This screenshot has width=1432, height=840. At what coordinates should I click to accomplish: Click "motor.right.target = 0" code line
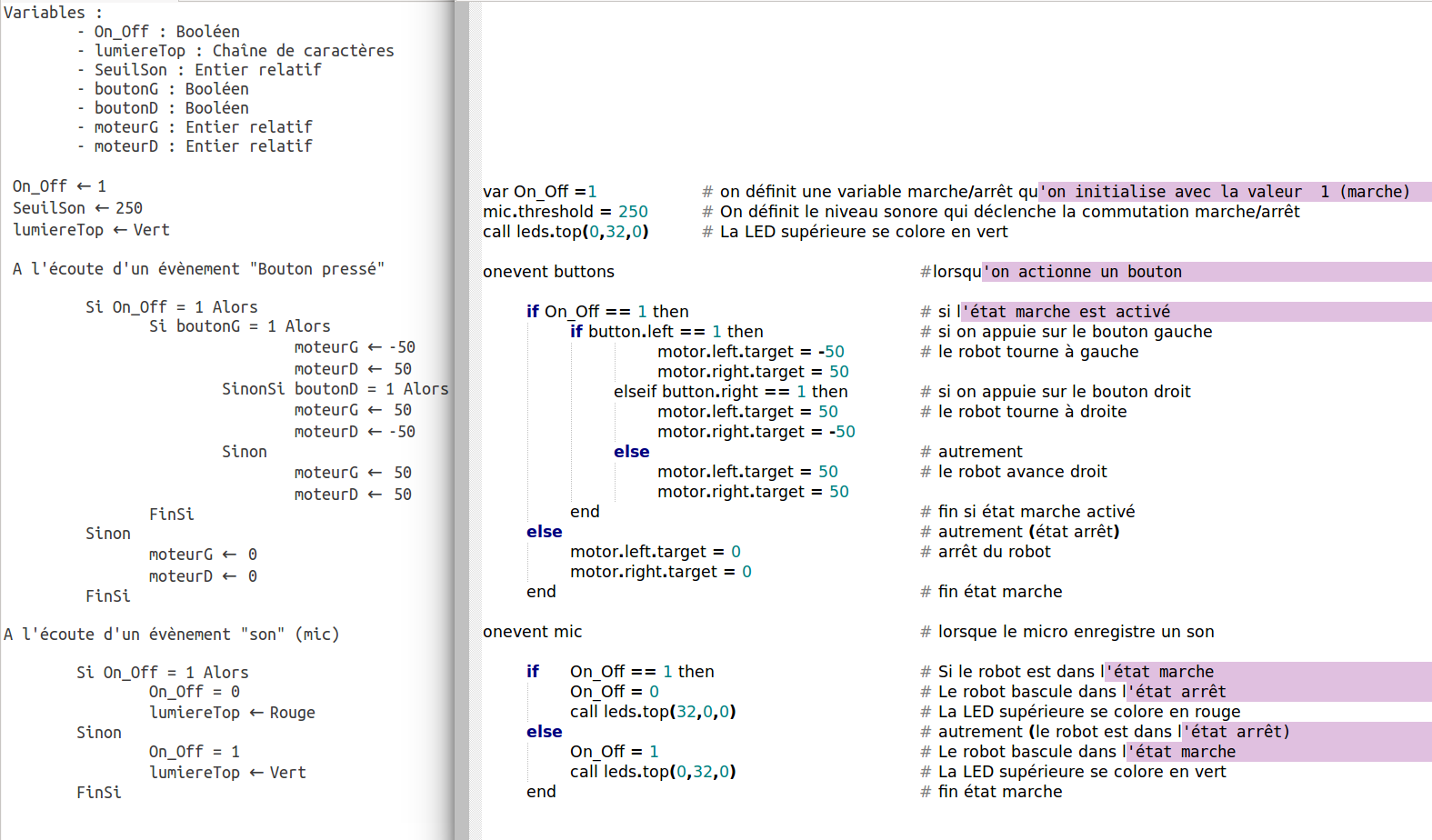click(x=661, y=572)
